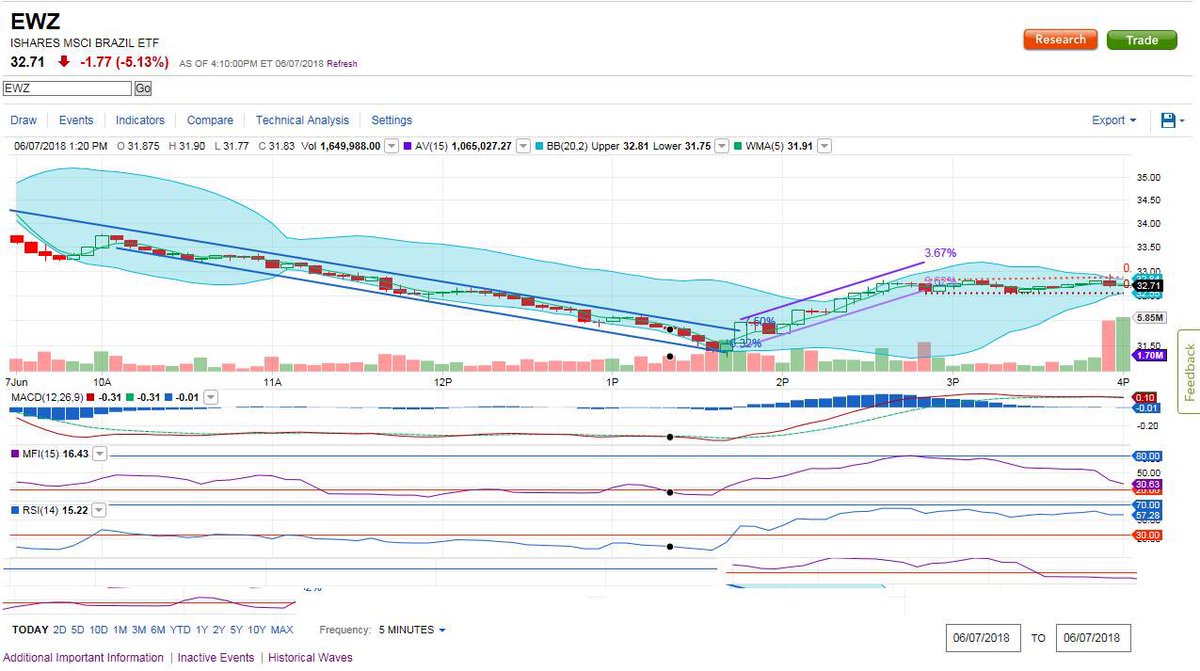Click the Go button beside the symbol

(142, 88)
